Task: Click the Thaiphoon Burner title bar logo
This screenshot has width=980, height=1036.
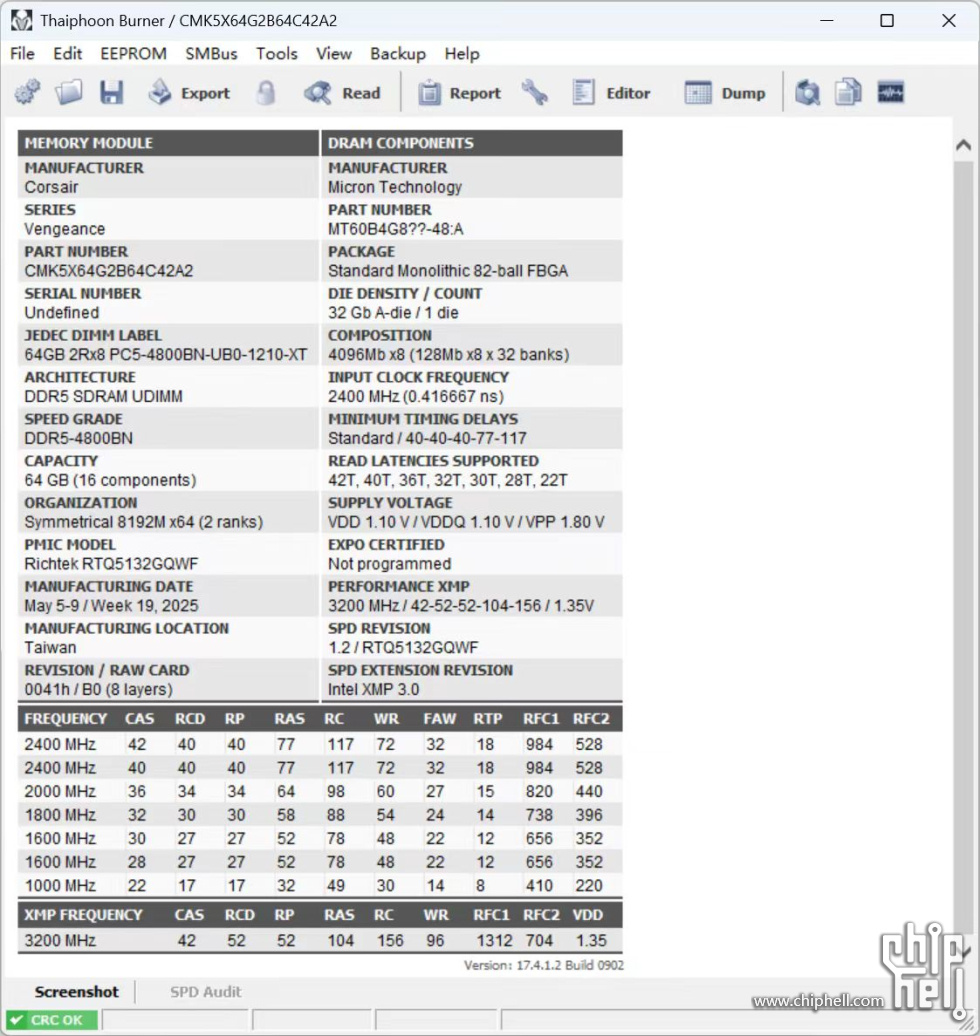Action: (21, 20)
